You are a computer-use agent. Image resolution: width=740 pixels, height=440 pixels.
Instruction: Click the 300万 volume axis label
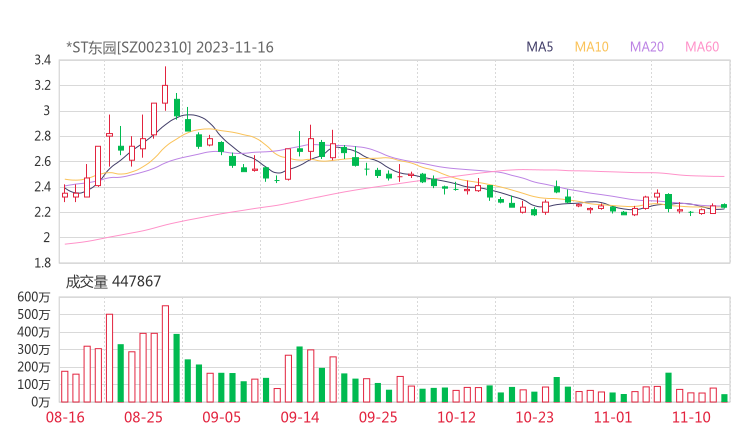(34, 349)
